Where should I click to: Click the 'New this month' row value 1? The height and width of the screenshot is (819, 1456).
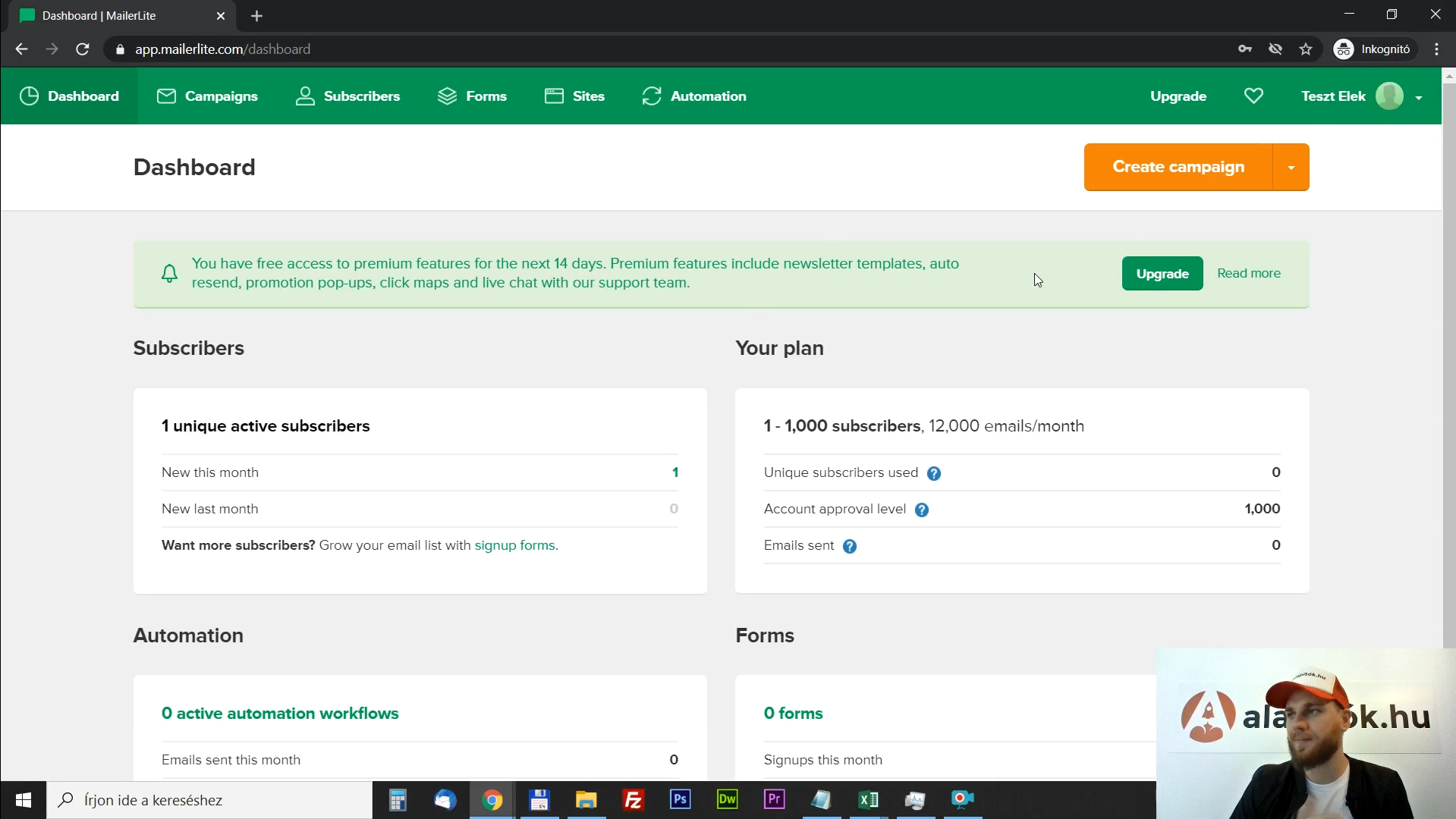(x=675, y=472)
